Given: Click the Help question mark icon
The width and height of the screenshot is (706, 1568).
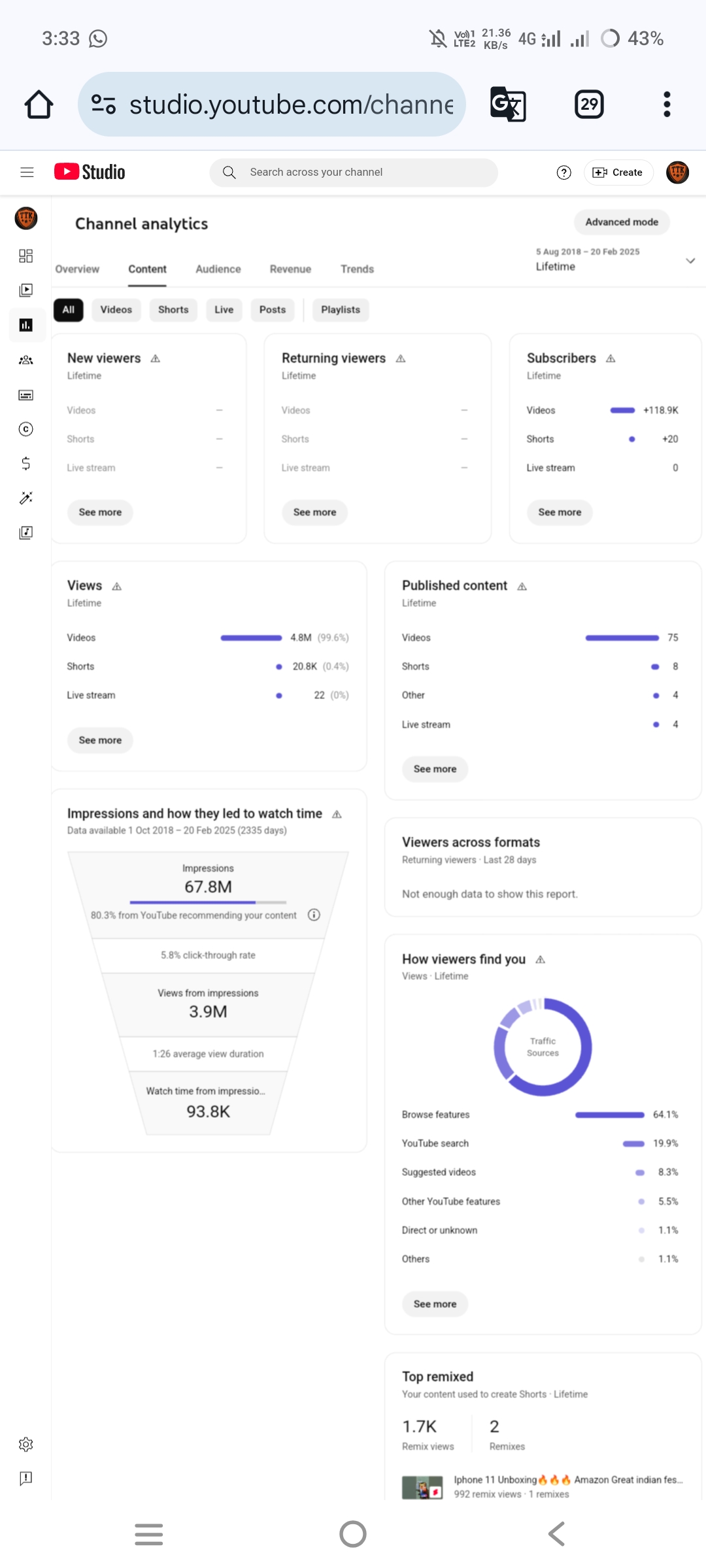Looking at the screenshot, I should pyautogui.click(x=563, y=172).
